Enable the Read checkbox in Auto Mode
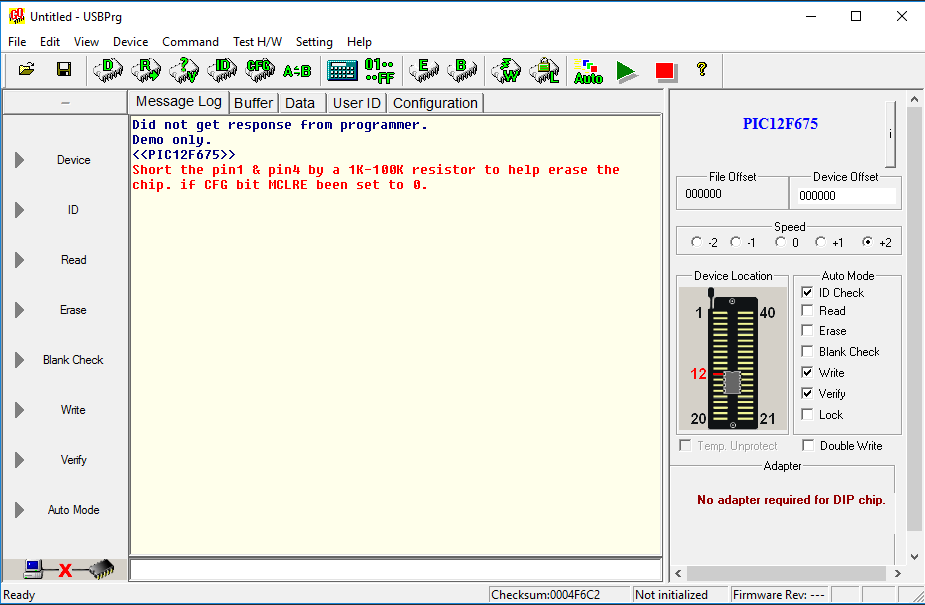This screenshot has height=605, width=925. click(x=807, y=311)
